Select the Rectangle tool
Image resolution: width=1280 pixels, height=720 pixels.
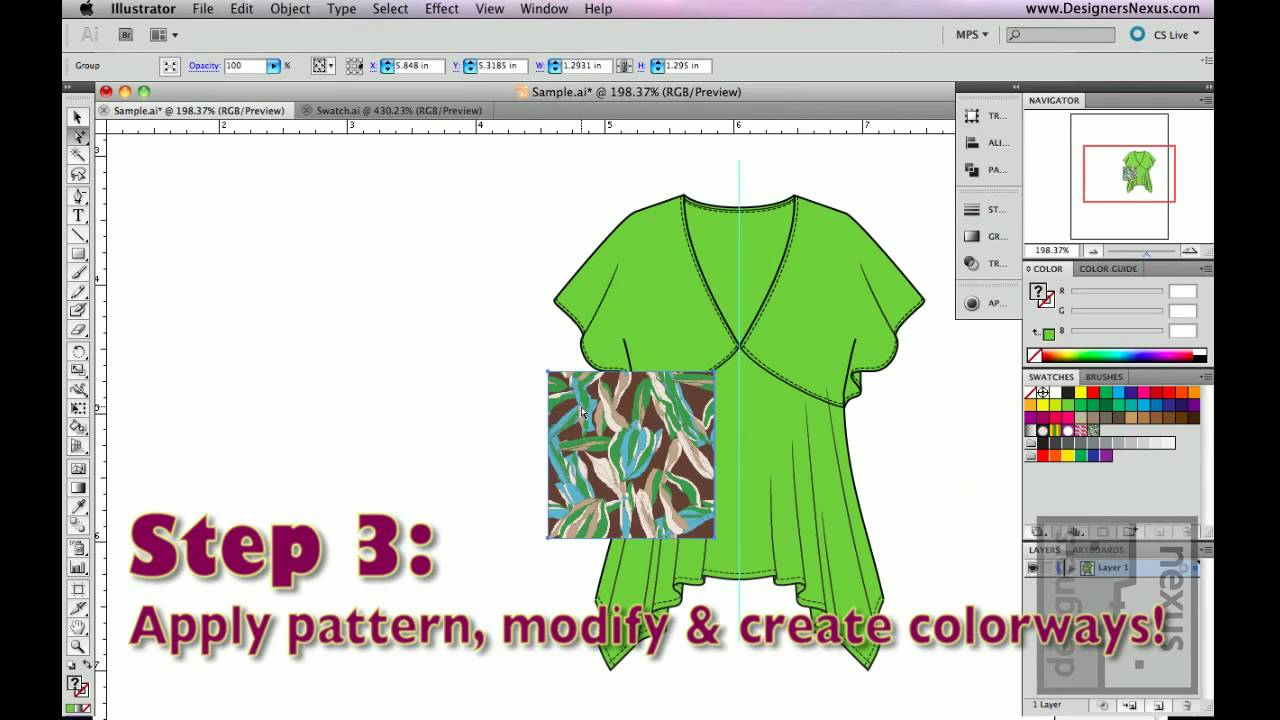(78, 254)
